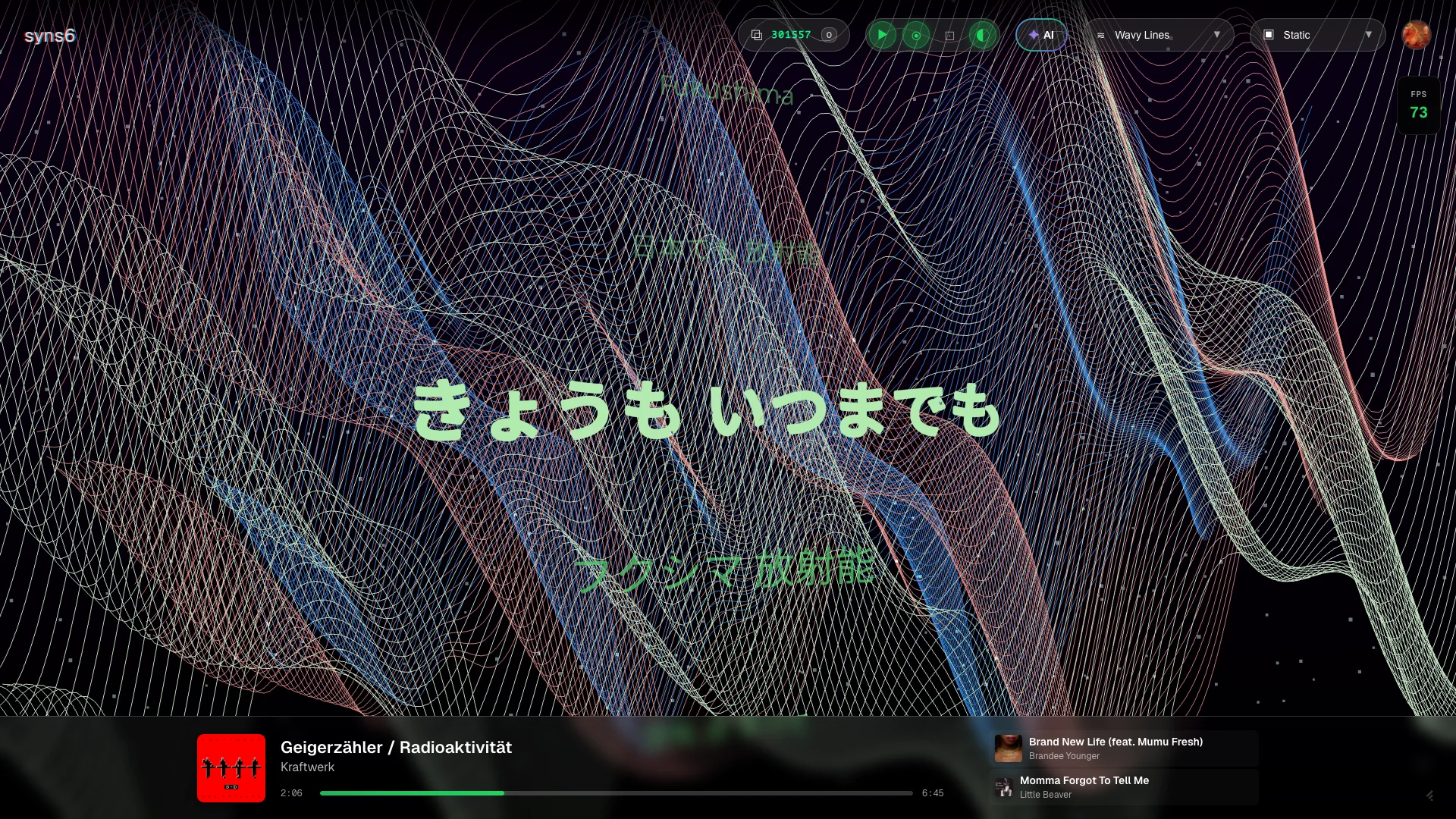Click the small square image icon
Viewport: 1456px width, 819px height.
tap(949, 36)
